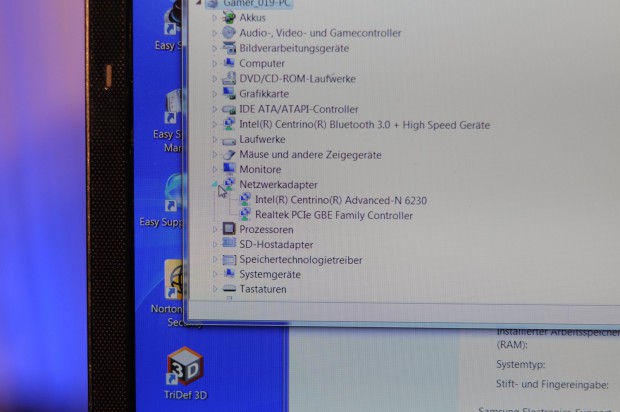620x412 pixels.
Task: Select Realtek PCIe GBE Family Controller text
Action: tap(334, 215)
